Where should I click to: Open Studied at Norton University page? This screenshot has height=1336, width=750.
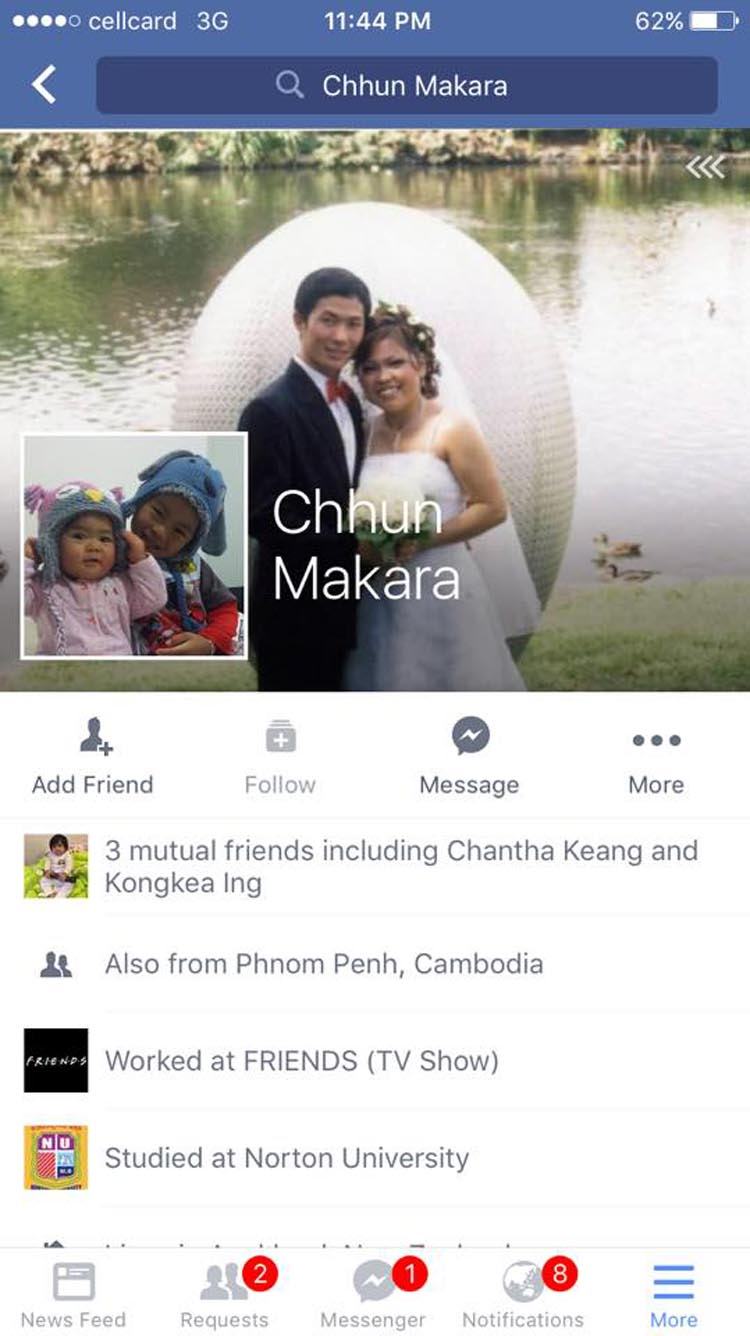coord(375,1158)
